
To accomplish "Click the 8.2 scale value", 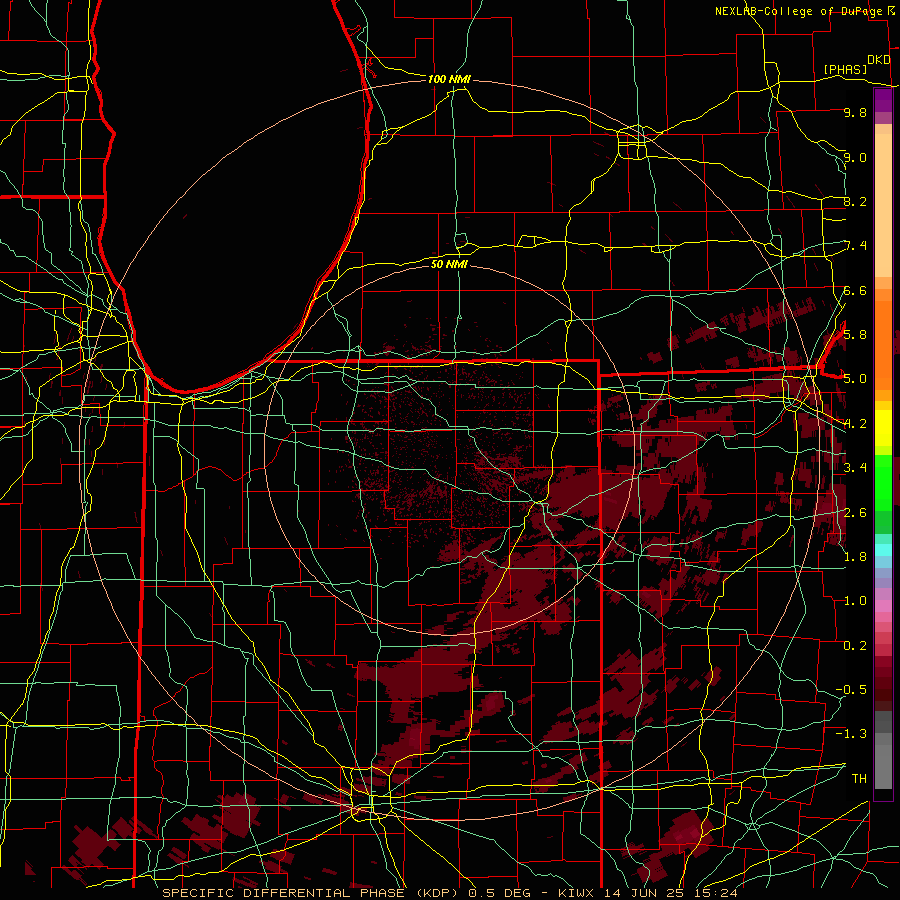I will 855,201.
